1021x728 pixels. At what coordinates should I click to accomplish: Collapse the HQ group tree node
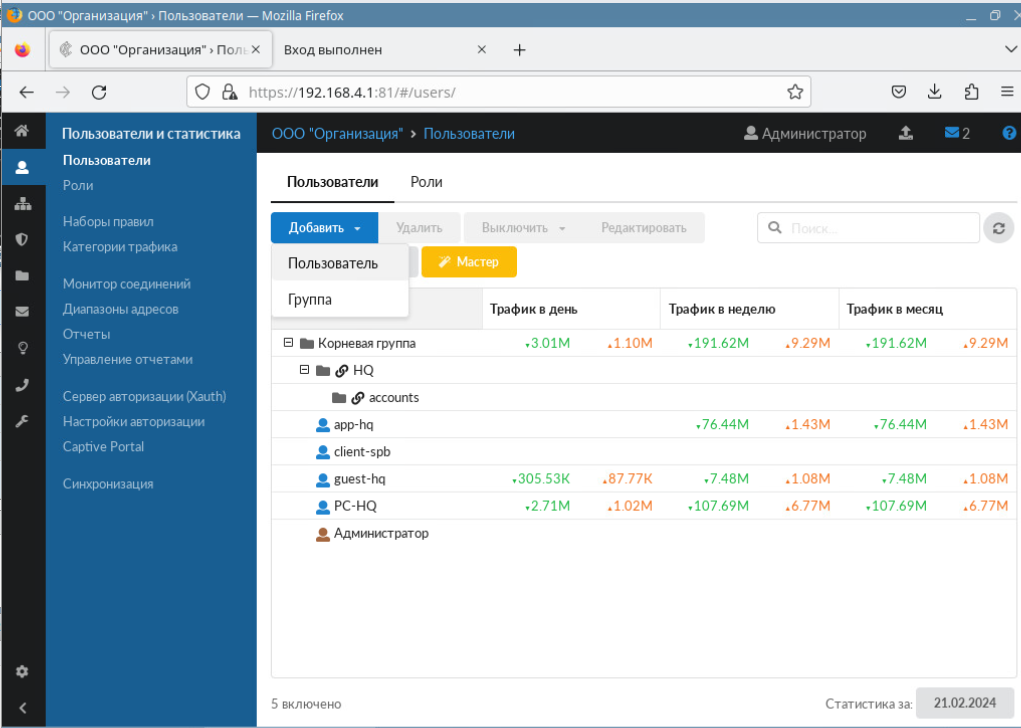[305, 370]
